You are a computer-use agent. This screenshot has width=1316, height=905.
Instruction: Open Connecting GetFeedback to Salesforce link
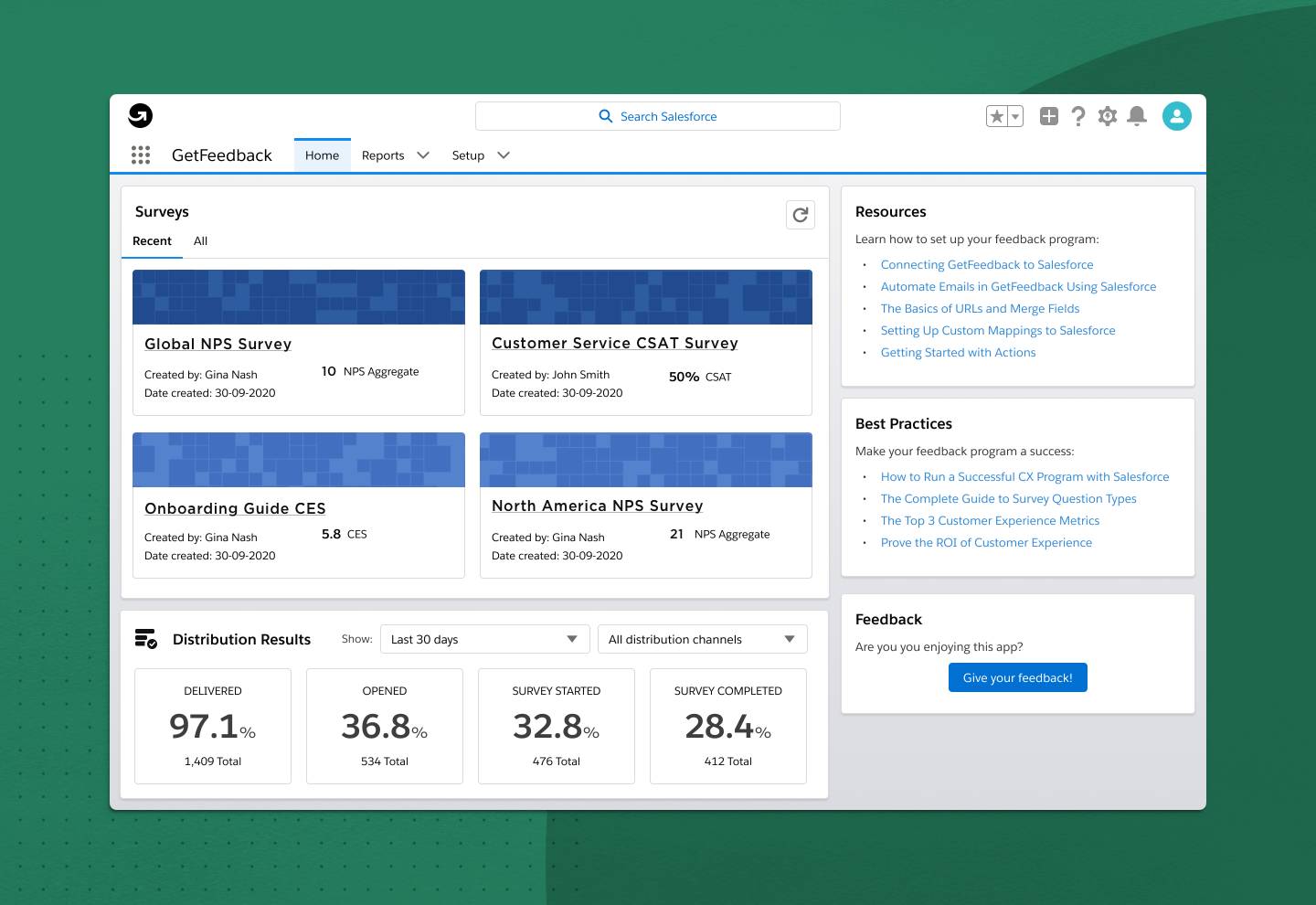click(x=987, y=264)
